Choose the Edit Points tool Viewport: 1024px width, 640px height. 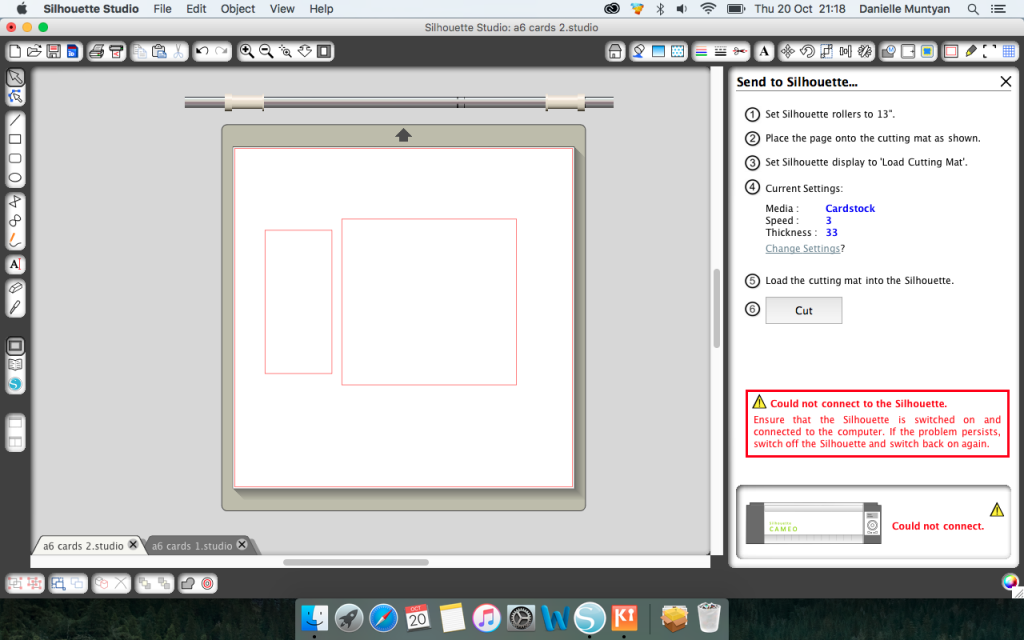[15, 97]
